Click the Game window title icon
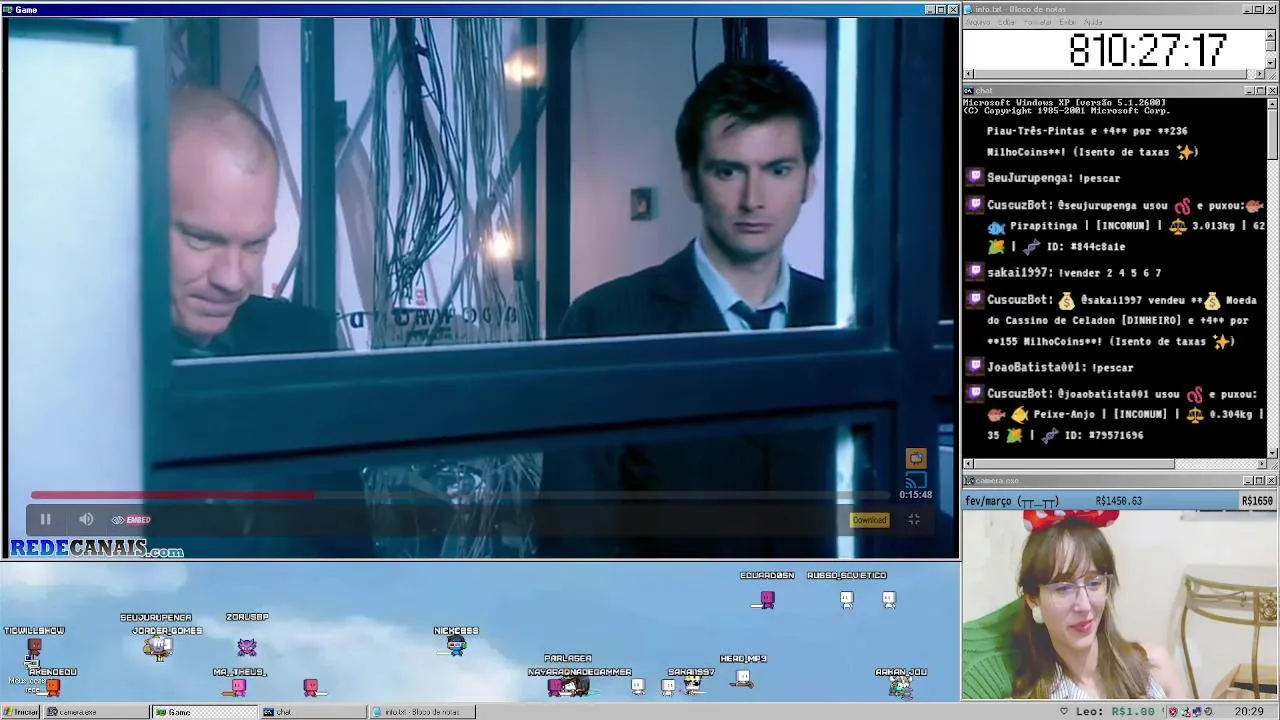This screenshot has height=720, width=1280. (8, 9)
